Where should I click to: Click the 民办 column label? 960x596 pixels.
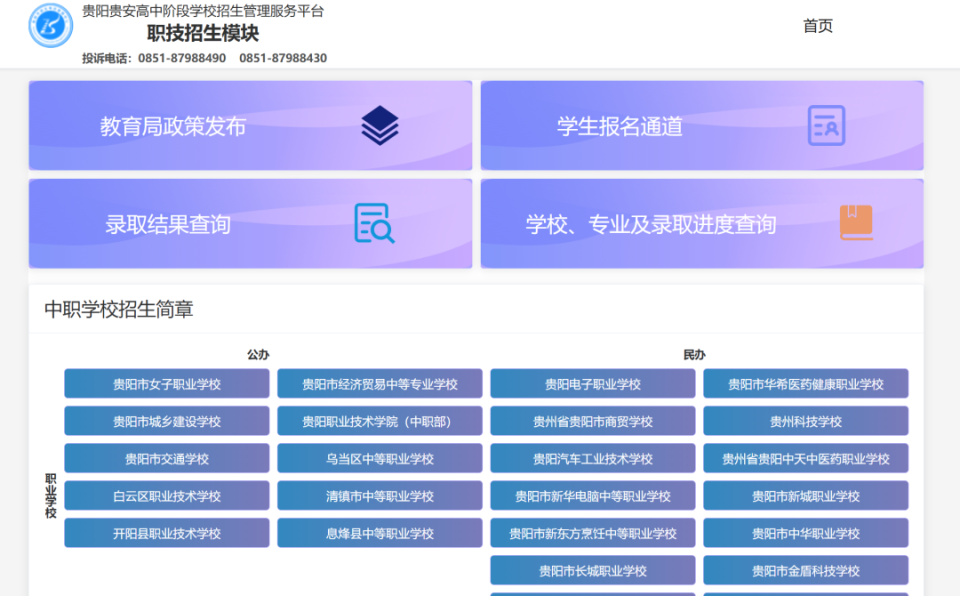coord(694,355)
